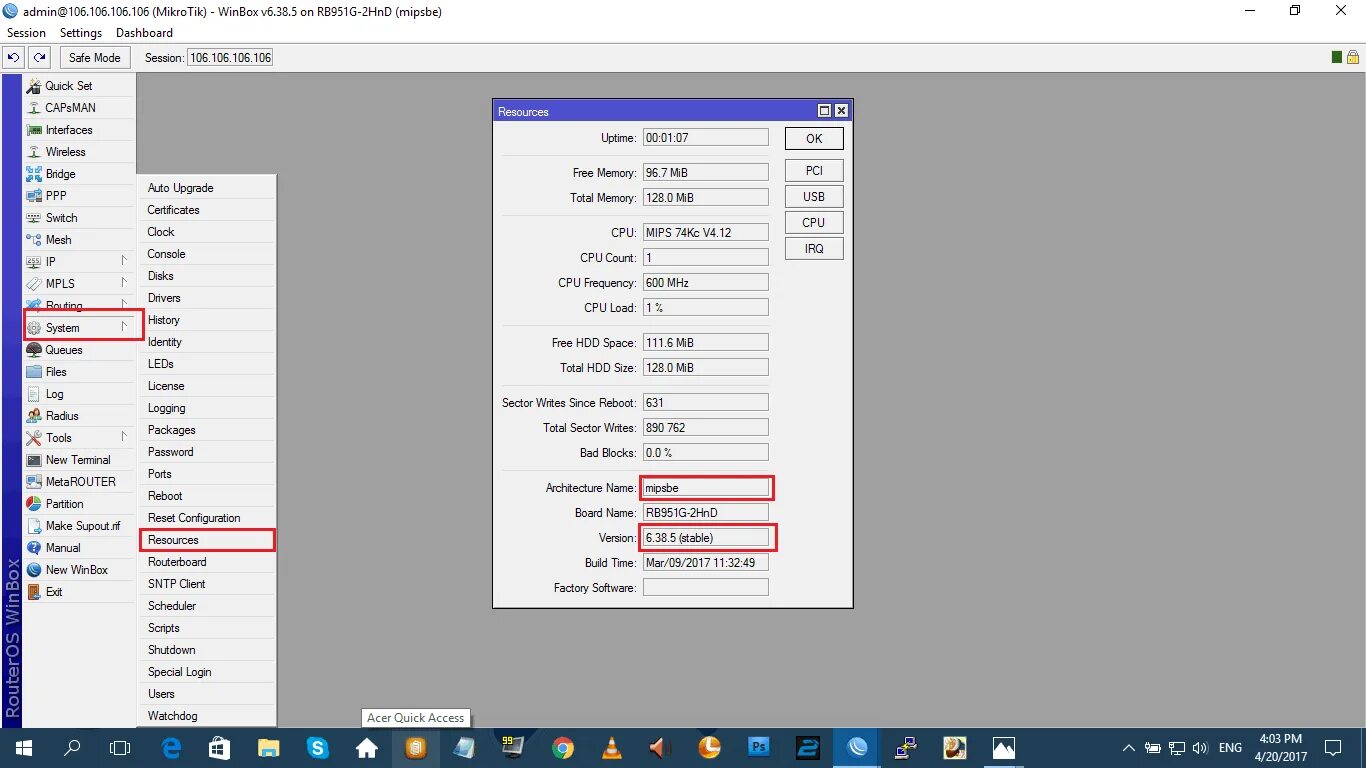Select Routerboard in the System submenu
This screenshot has height=768, width=1366.
pyautogui.click(x=206, y=562)
